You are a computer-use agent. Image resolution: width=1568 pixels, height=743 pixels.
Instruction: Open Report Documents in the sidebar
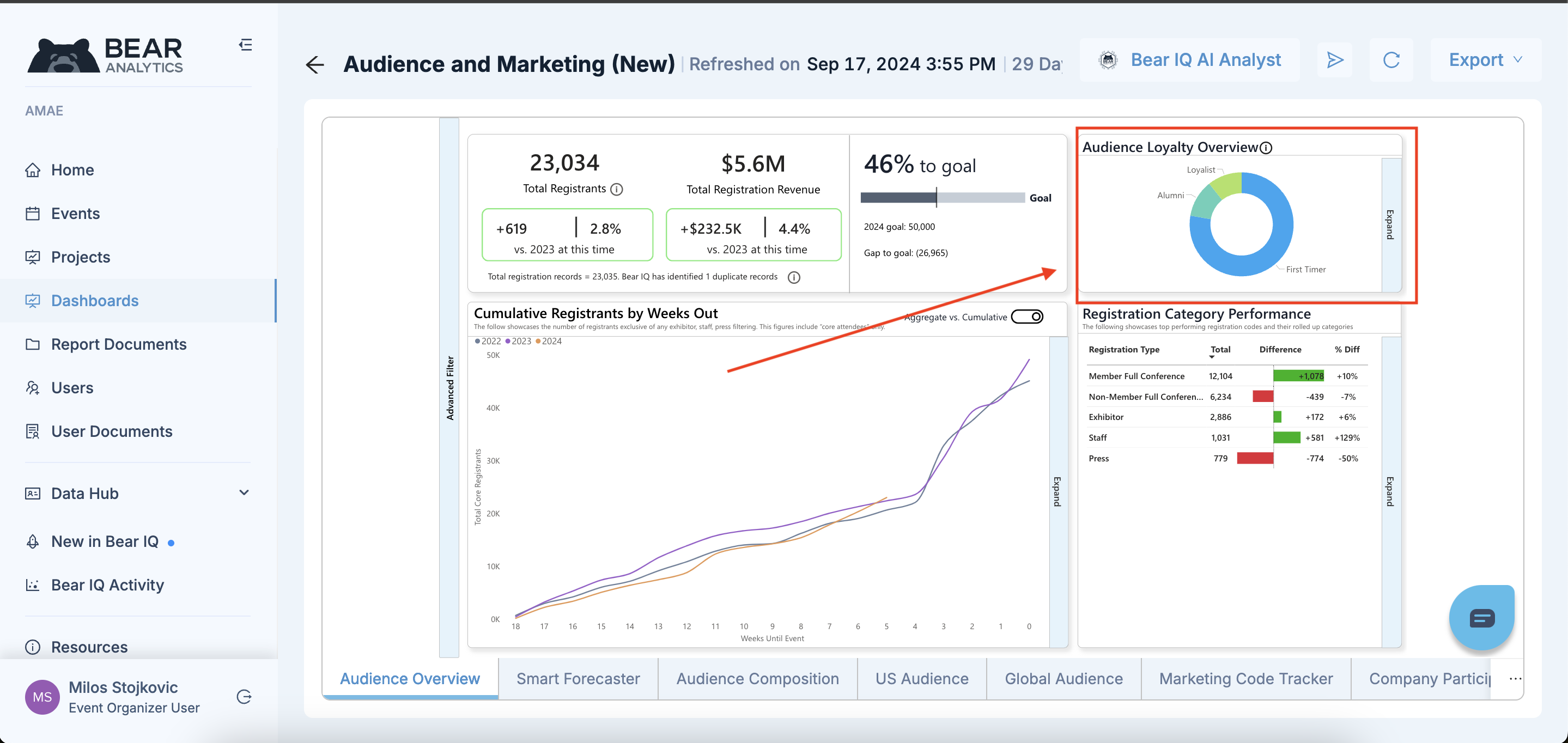(119, 344)
